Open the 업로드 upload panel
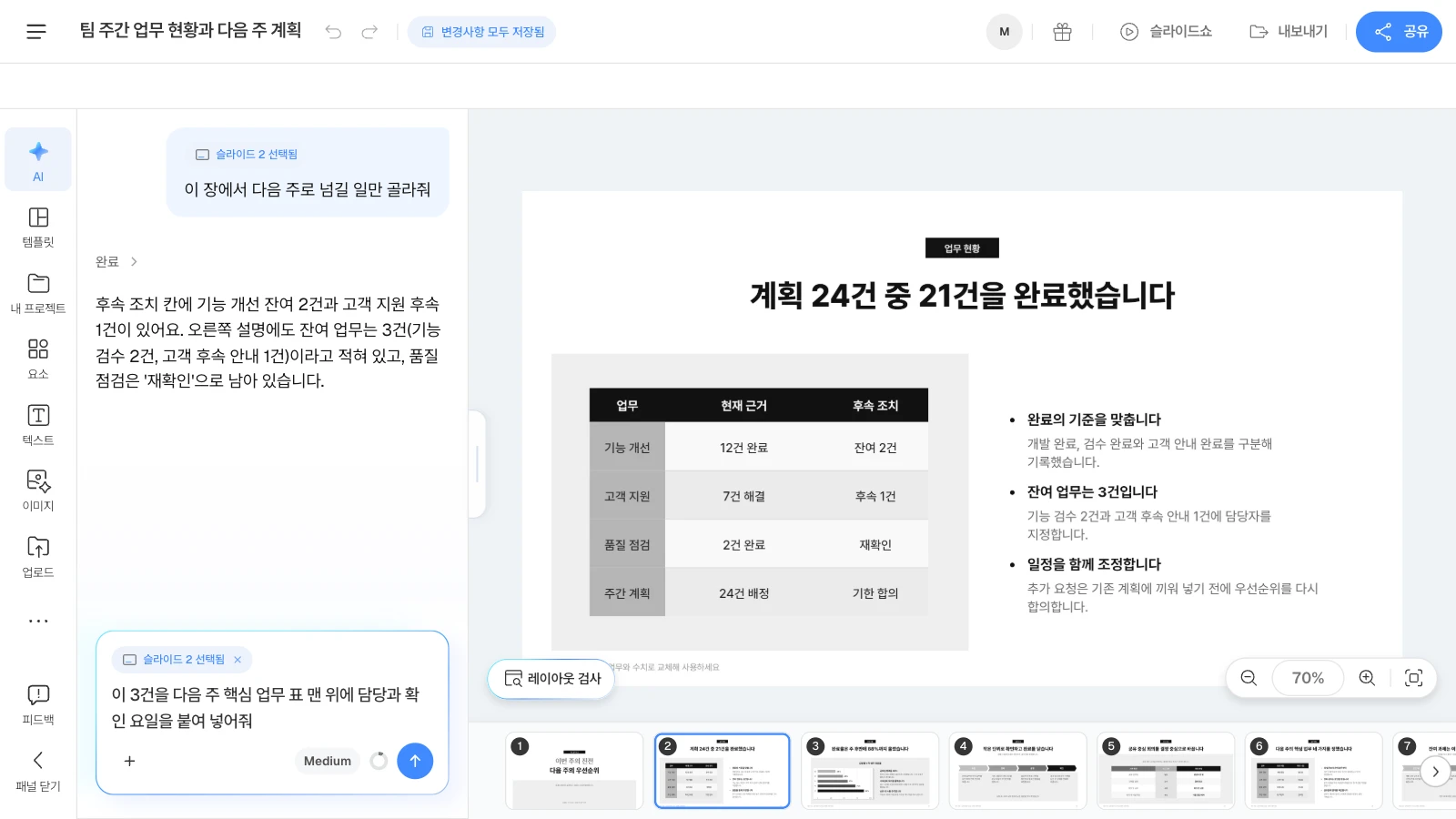This screenshot has height=819, width=1456. pyautogui.click(x=38, y=557)
